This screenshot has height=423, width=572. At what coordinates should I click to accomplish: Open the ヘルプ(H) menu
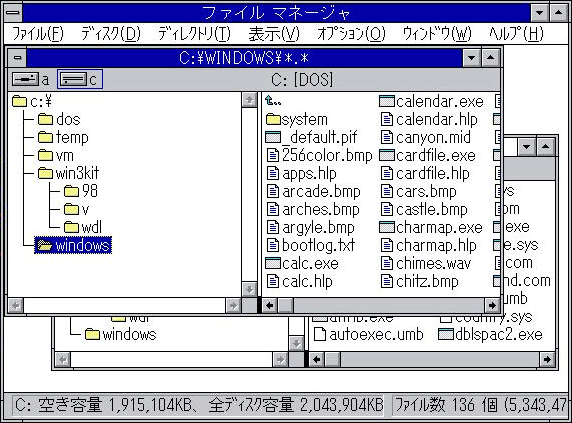pyautogui.click(x=516, y=34)
